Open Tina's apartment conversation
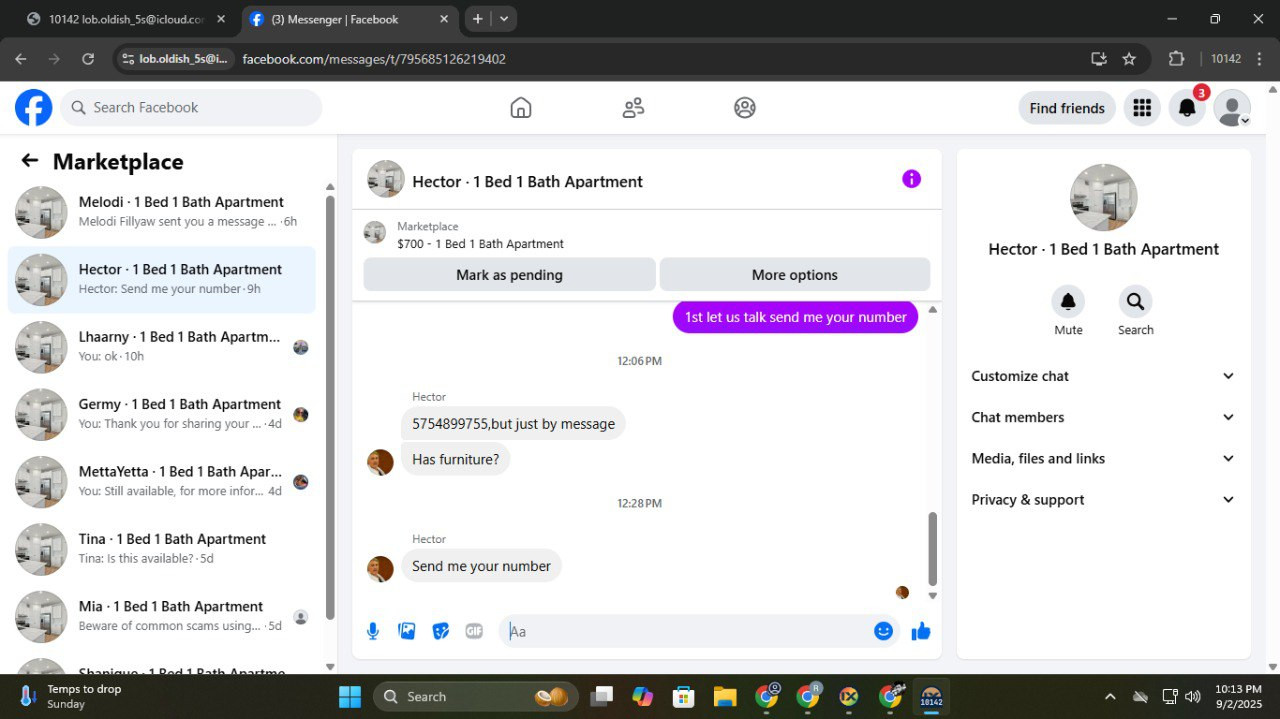Image resolution: width=1280 pixels, height=719 pixels. pyautogui.click(x=162, y=549)
